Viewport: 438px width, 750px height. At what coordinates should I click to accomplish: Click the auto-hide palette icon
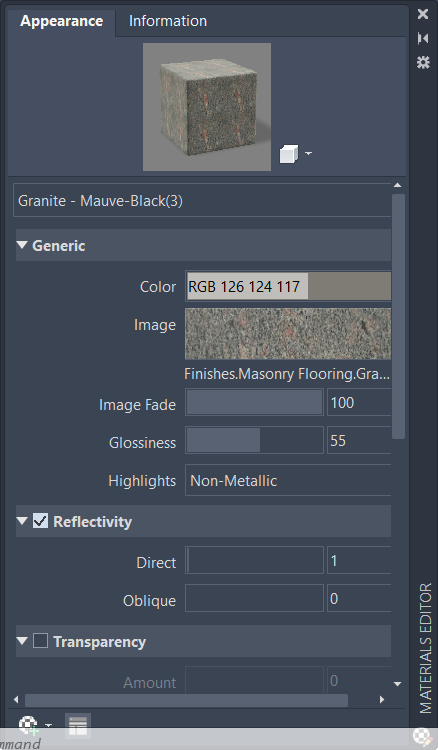[x=423, y=38]
